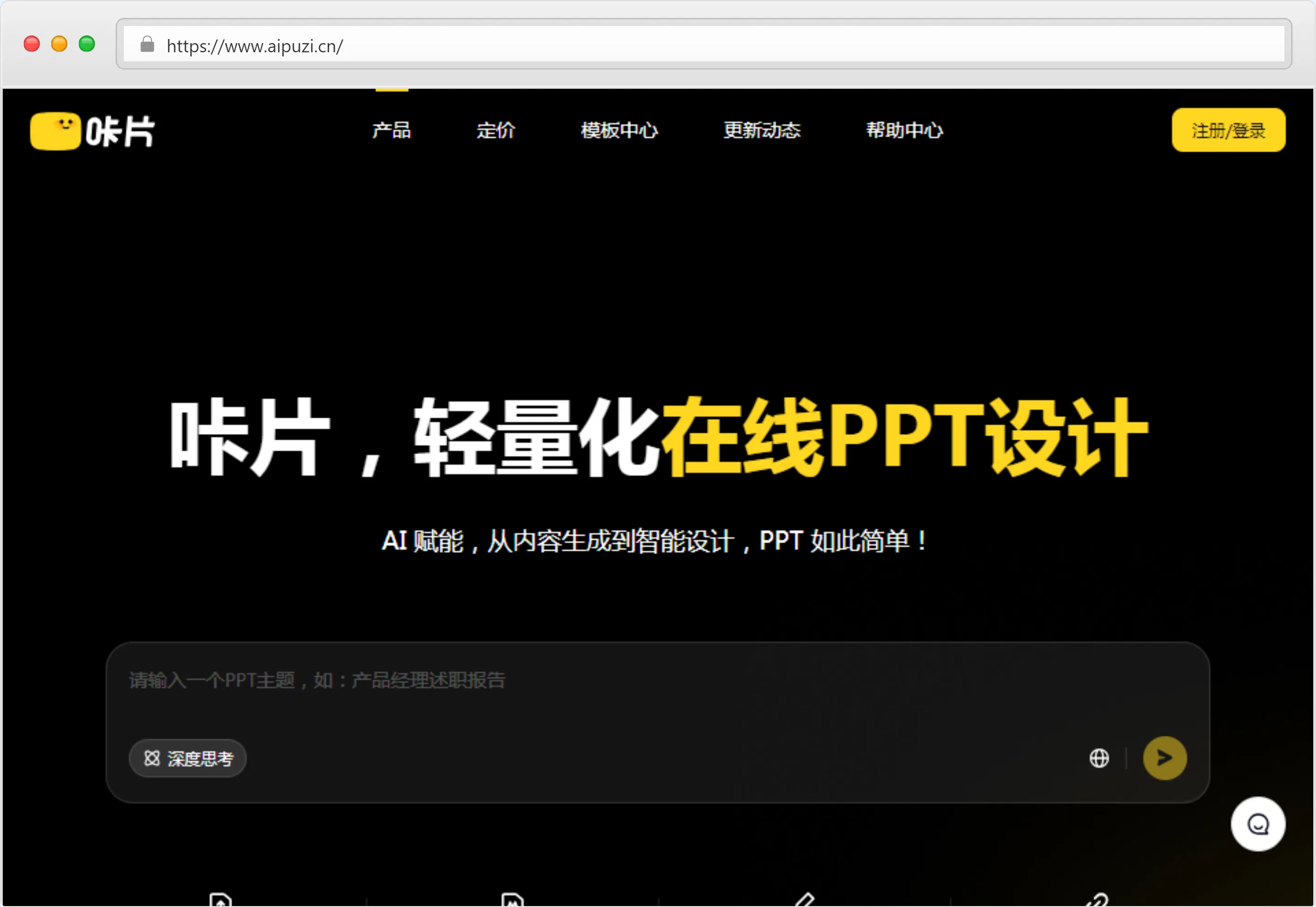This screenshot has height=907, width=1316.
Task: Click the 注册/登录 button
Action: click(x=1228, y=130)
